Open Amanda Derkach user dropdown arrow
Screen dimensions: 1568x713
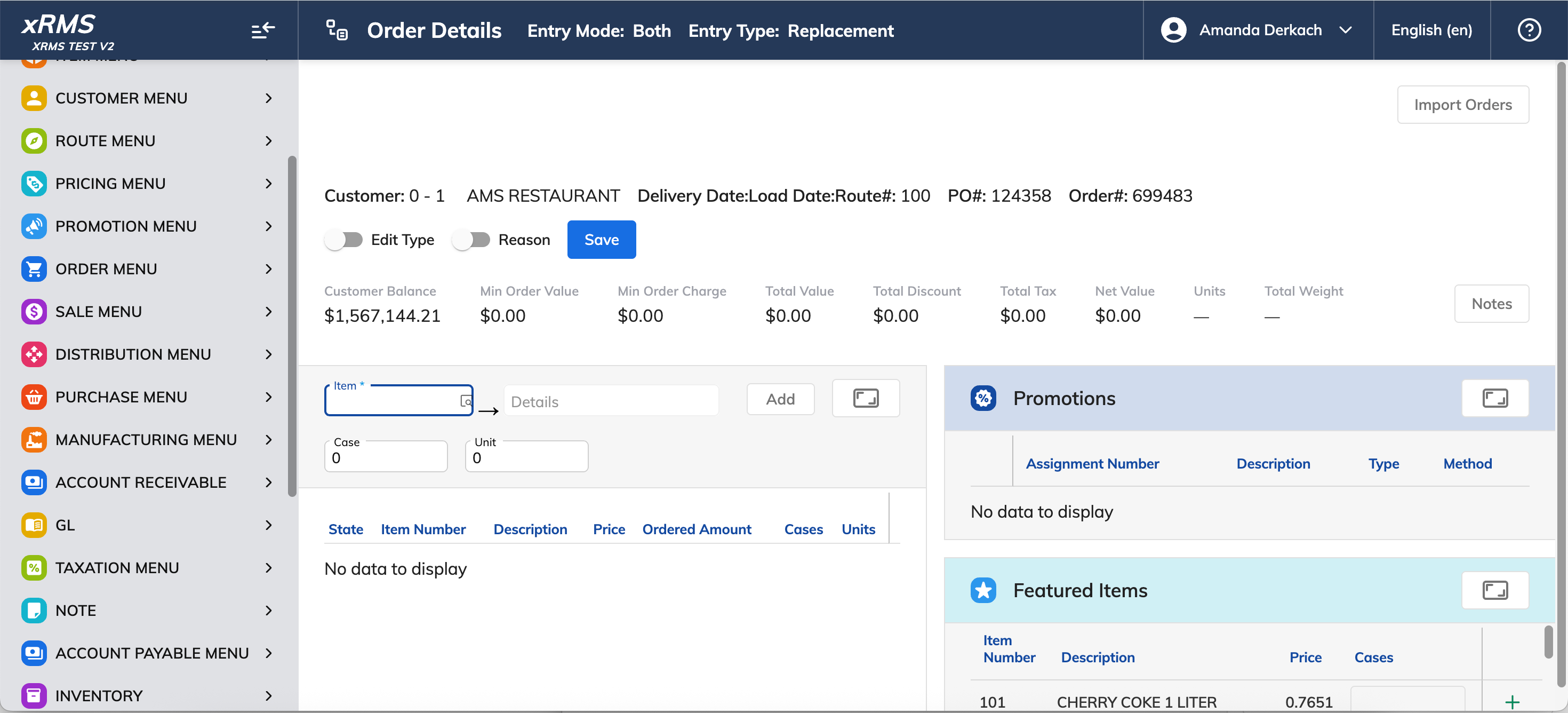coord(1345,30)
